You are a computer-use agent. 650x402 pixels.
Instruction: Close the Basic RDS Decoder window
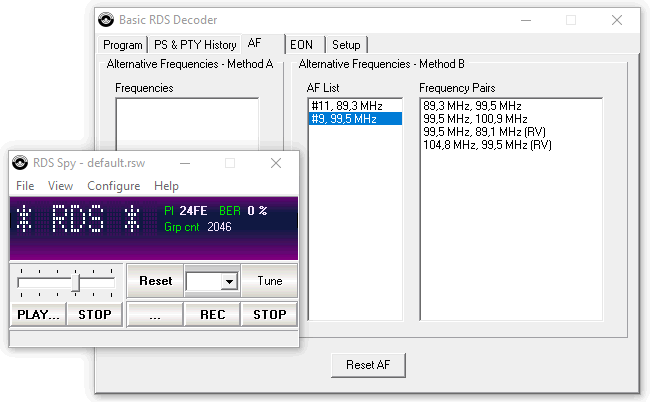pyautogui.click(x=617, y=20)
